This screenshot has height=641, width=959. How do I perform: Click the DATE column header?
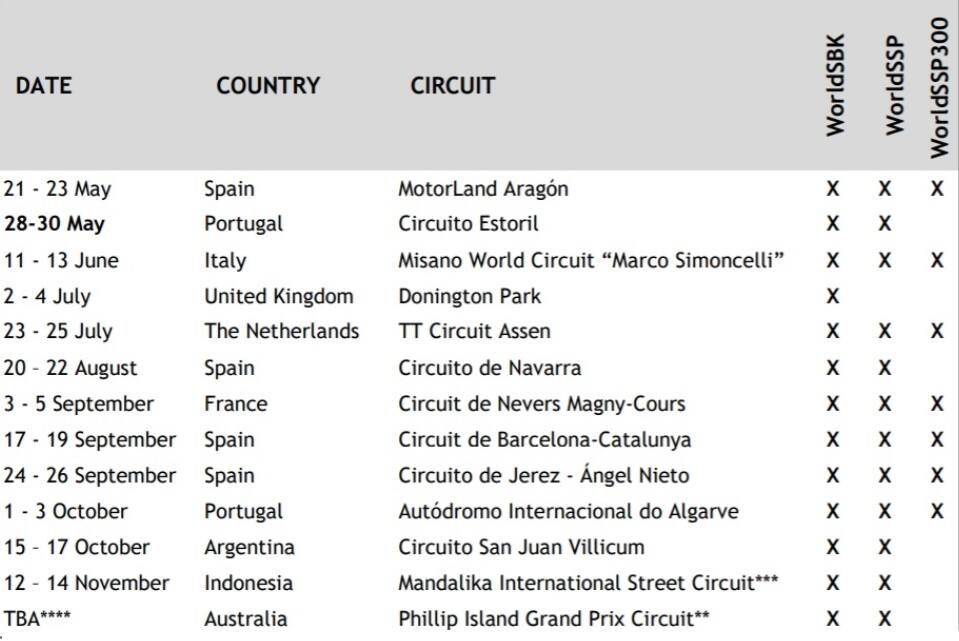click(44, 86)
